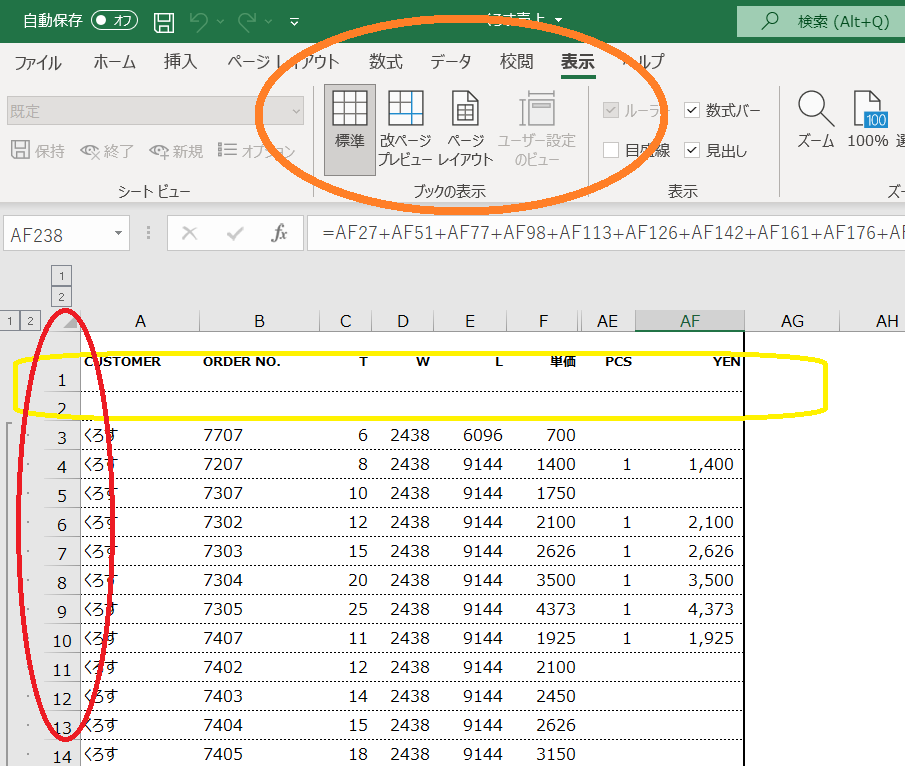The height and width of the screenshot is (766, 905).
Task: Toggle the 目盛線 checkbox
Action: [611, 151]
